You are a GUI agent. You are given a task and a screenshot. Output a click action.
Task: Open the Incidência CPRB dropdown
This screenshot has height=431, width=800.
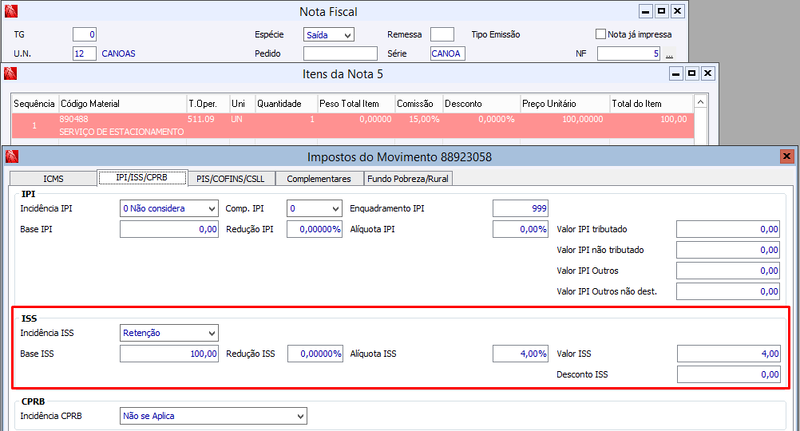(213, 416)
